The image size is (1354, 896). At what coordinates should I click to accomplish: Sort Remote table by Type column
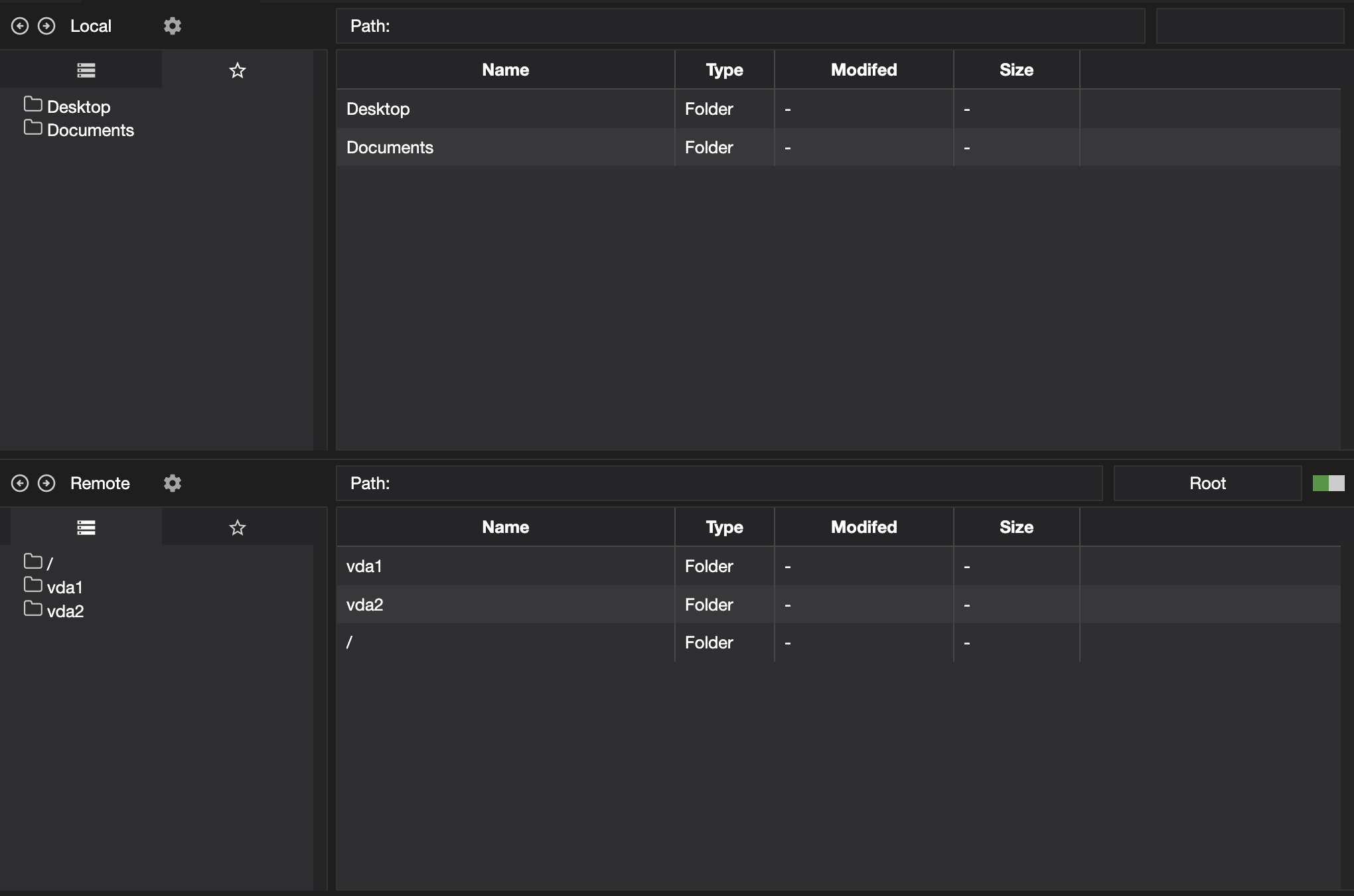click(x=725, y=527)
